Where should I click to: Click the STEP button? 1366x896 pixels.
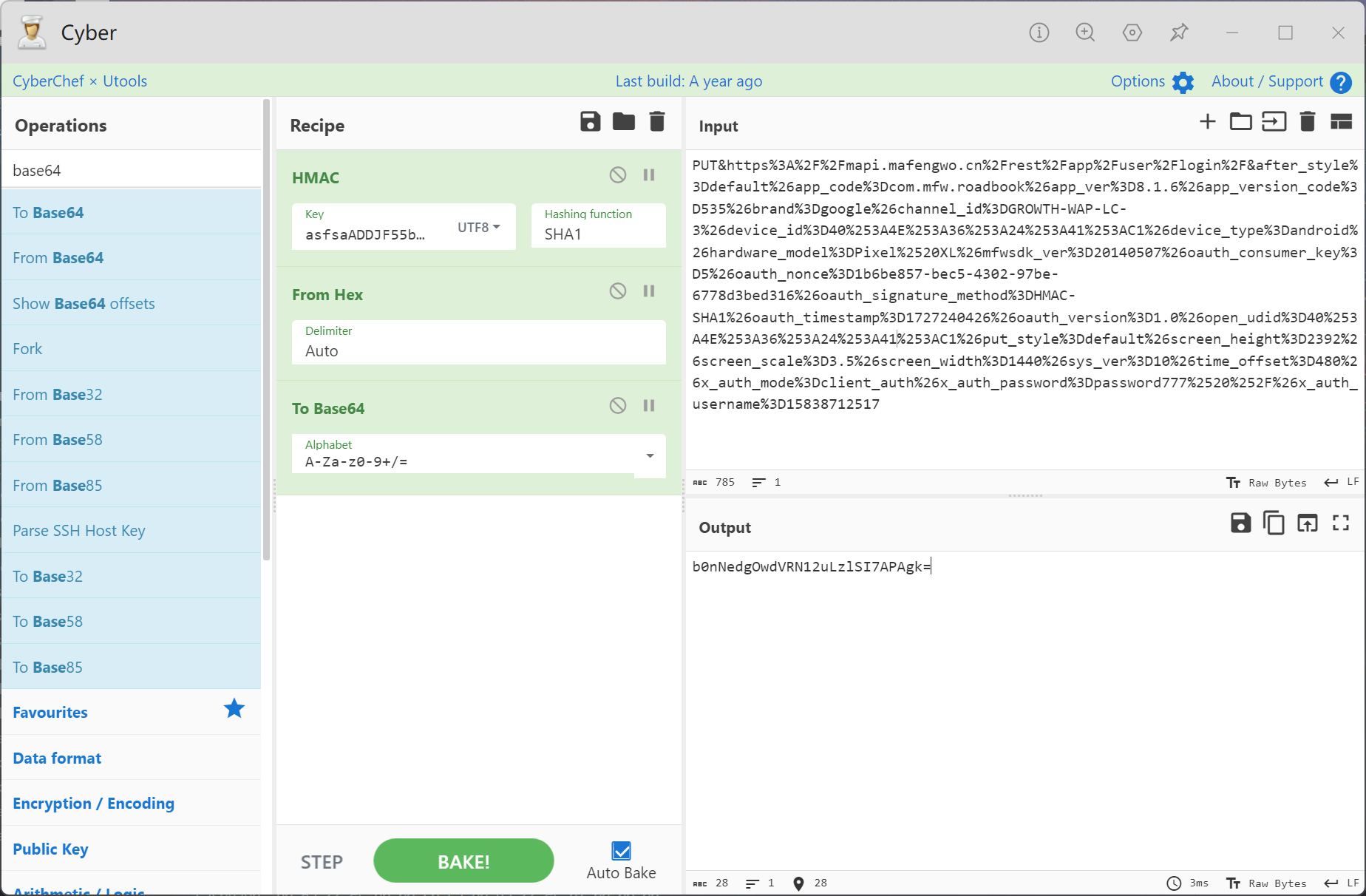pyautogui.click(x=322, y=862)
